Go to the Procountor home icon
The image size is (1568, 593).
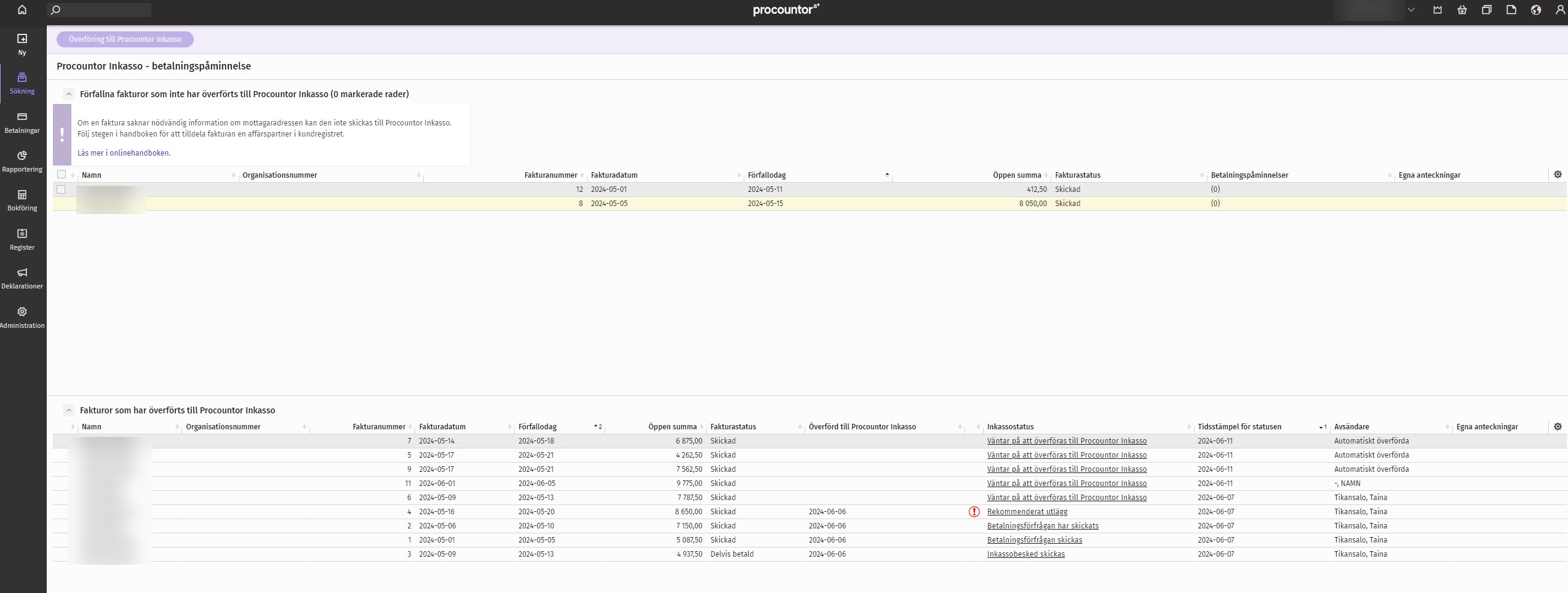(x=22, y=10)
